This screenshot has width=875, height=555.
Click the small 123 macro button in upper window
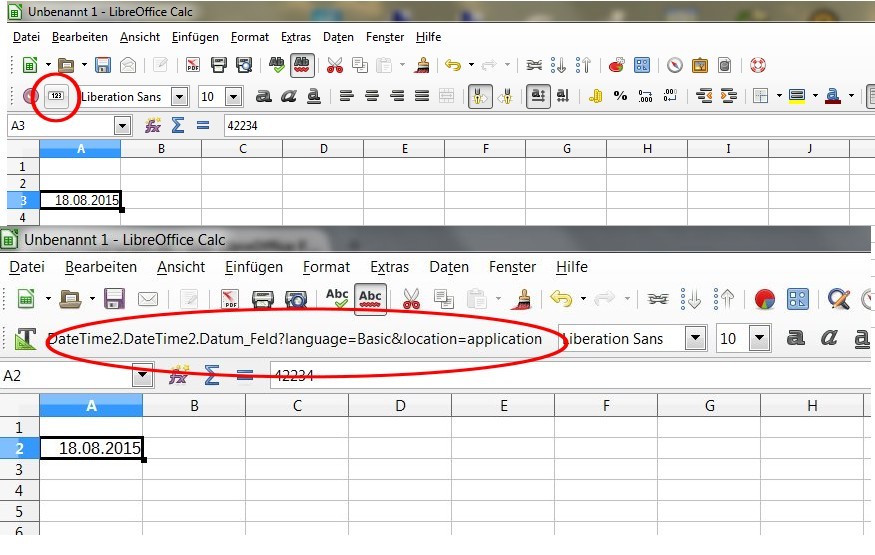(56, 96)
